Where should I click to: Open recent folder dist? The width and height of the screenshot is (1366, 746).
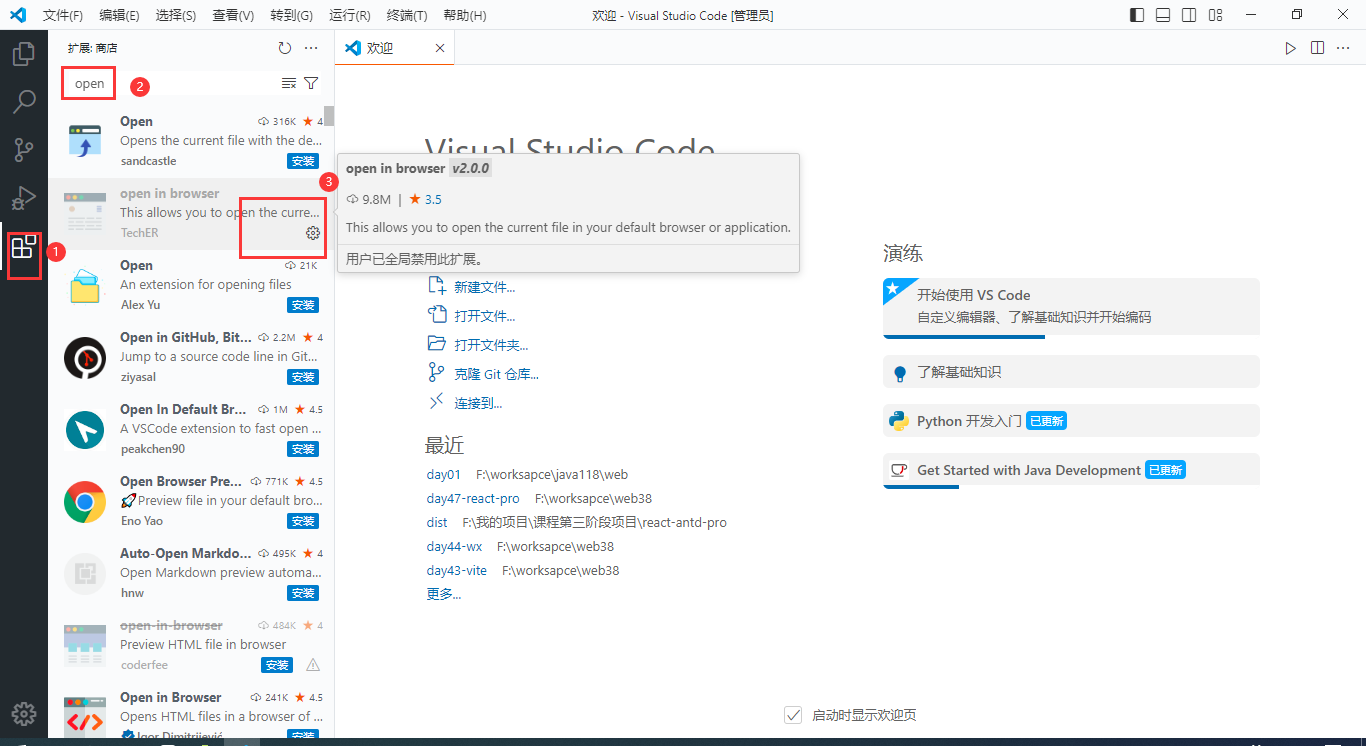click(437, 522)
